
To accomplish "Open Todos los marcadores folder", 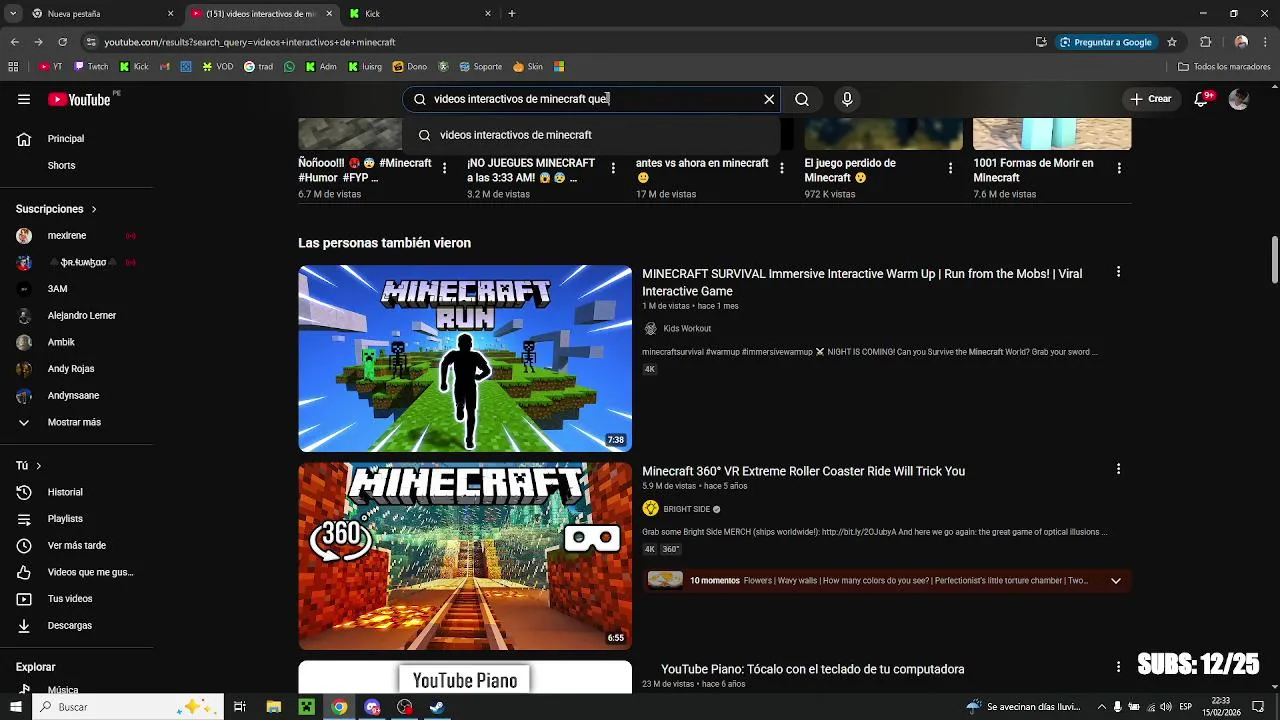I will click(1224, 67).
